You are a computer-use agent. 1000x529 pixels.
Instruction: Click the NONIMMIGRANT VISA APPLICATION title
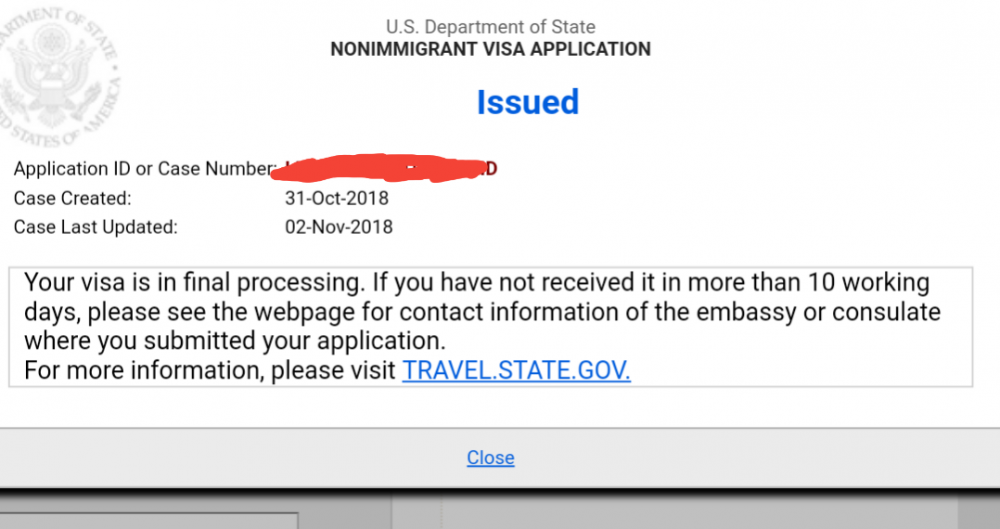click(490, 49)
